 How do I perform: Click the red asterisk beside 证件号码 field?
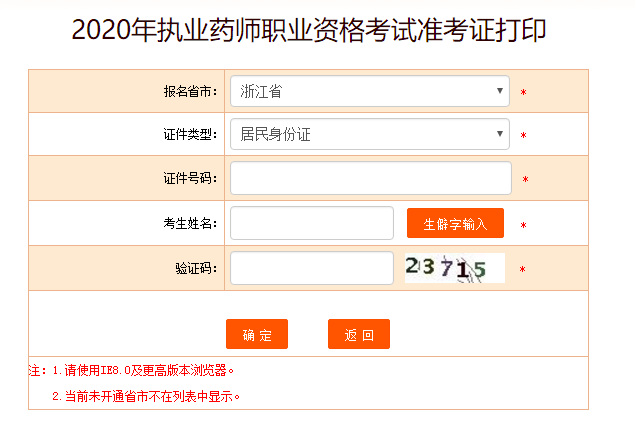(x=525, y=180)
